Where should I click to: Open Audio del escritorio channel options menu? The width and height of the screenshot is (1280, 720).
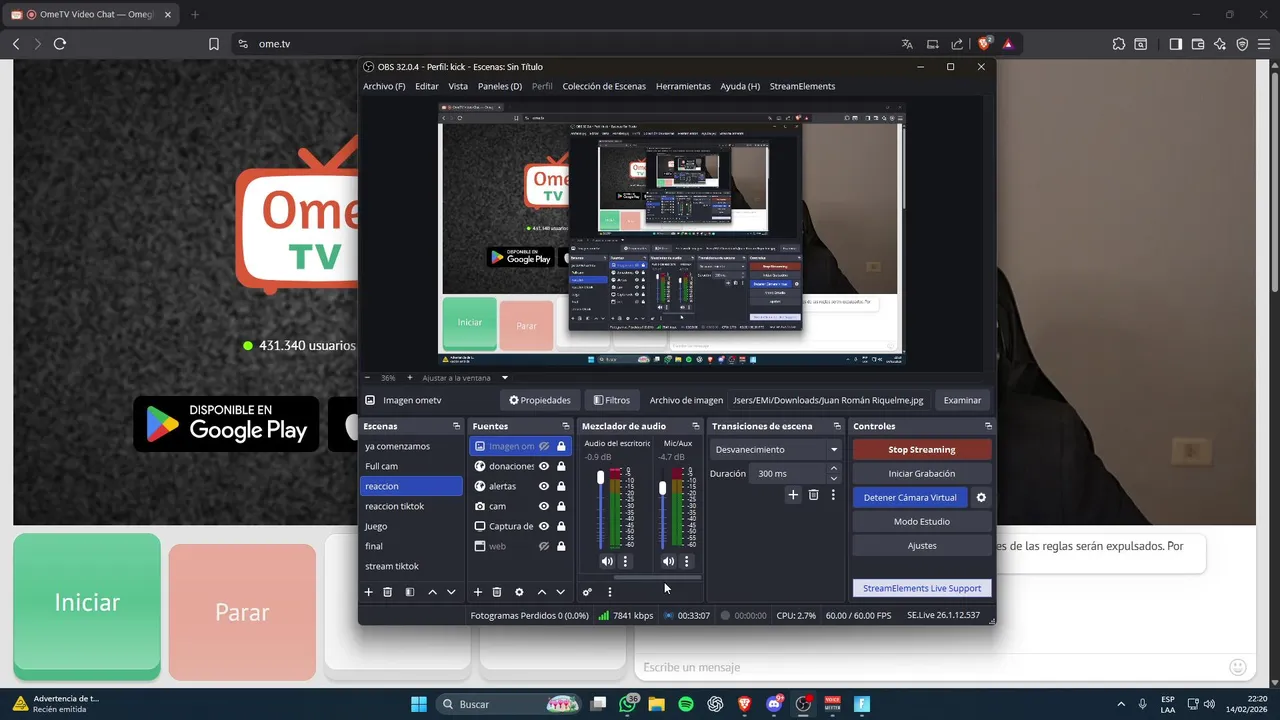coord(626,562)
